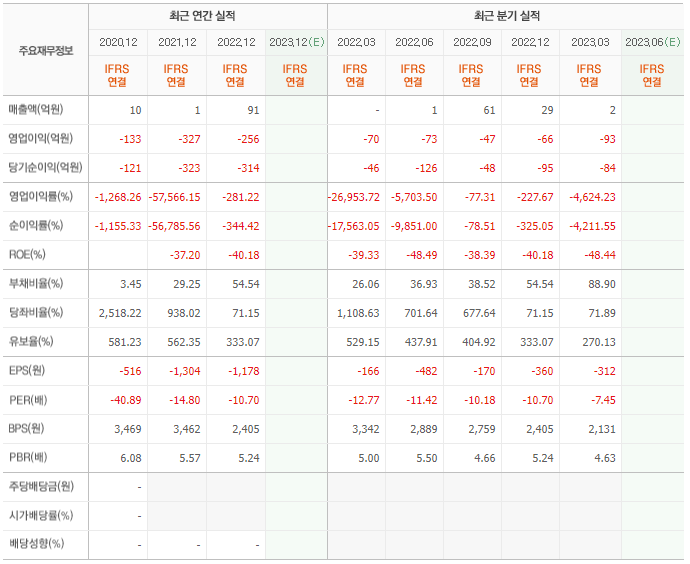Image resolution: width=690 pixels, height=564 pixels.
Task: Select the '영업이익률(%)' row label
Action: [x=41, y=197]
